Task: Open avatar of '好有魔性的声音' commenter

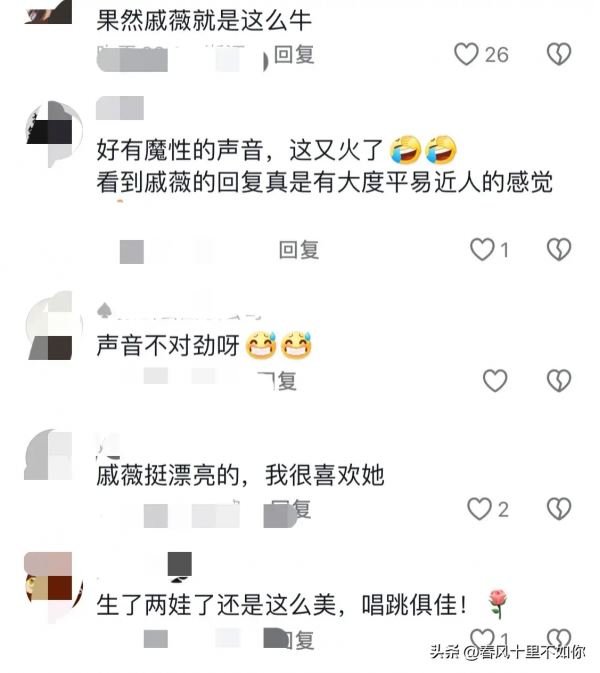Action: pos(54,133)
